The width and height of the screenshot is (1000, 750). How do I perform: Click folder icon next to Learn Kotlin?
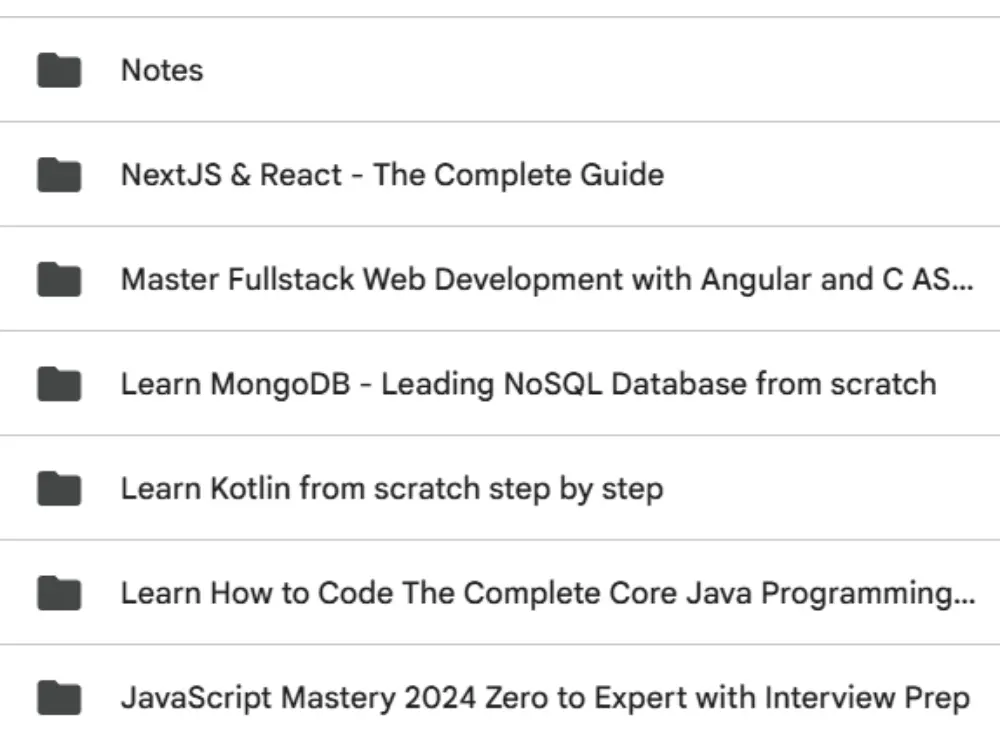point(59,488)
